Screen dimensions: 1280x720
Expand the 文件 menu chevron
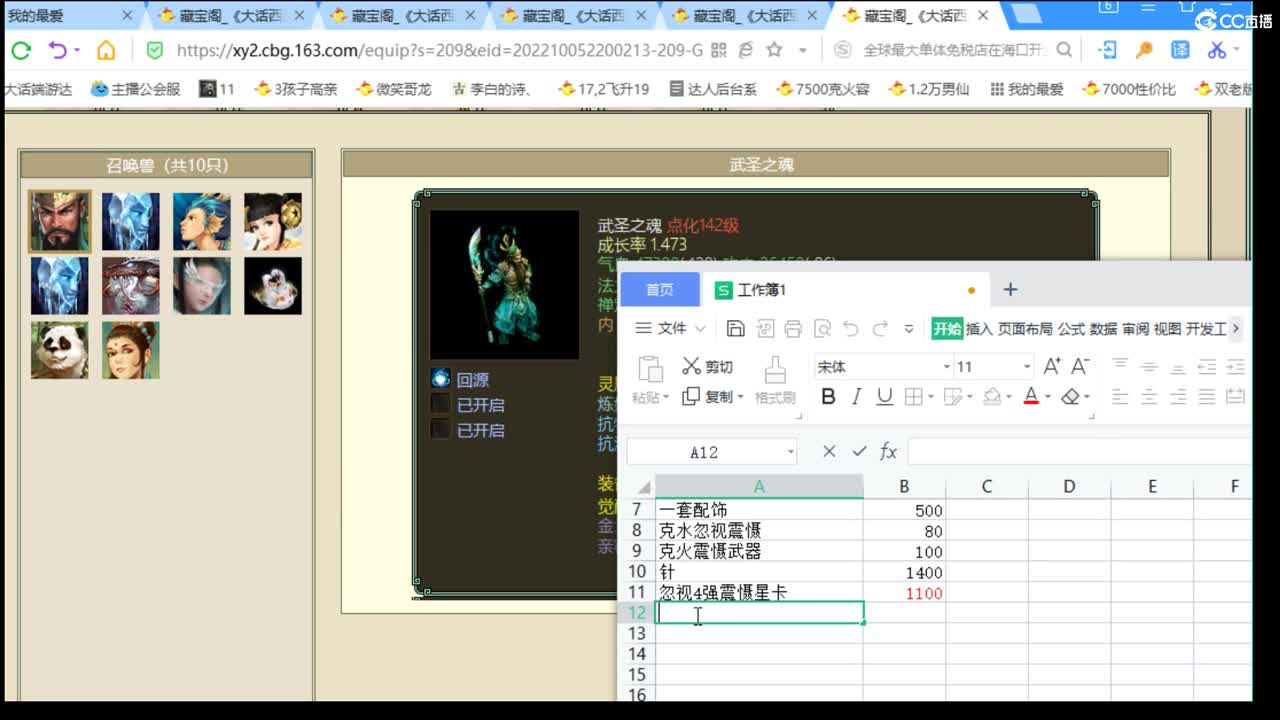click(x=700, y=329)
